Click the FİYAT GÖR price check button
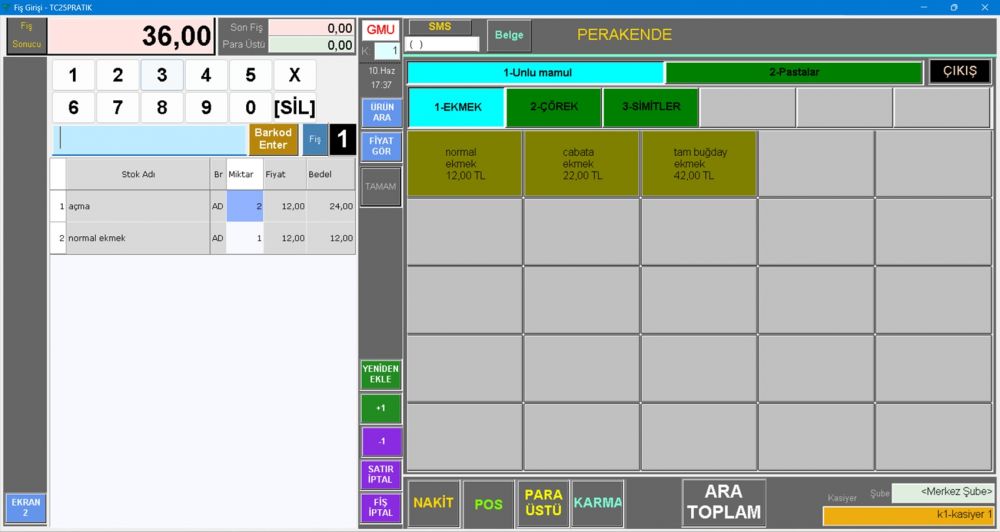Screen dimensions: 1000x532 [381, 146]
